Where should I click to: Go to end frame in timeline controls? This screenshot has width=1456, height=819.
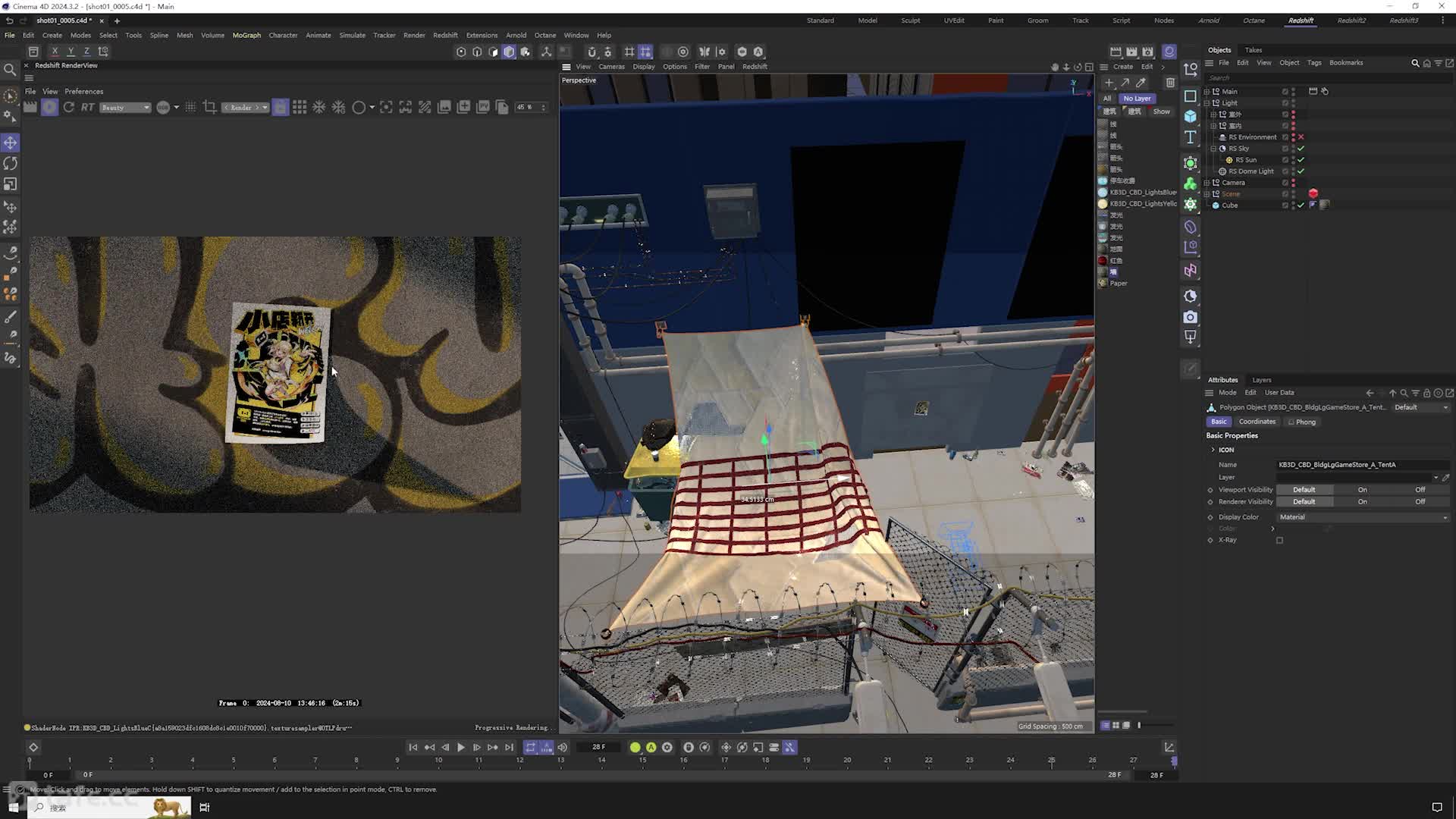(x=509, y=748)
